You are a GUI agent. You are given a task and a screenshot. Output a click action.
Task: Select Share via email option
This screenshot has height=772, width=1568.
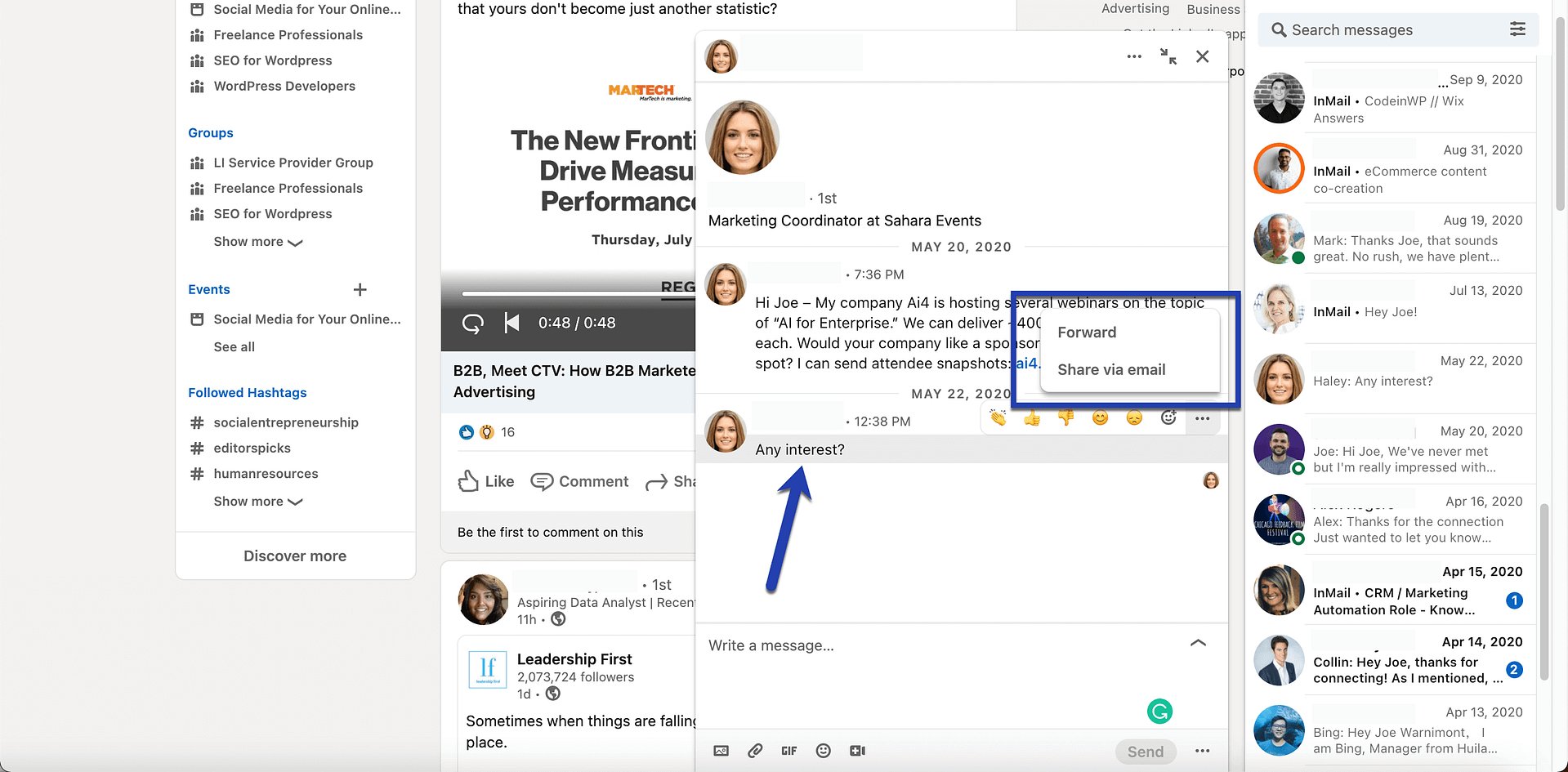[x=1110, y=369]
